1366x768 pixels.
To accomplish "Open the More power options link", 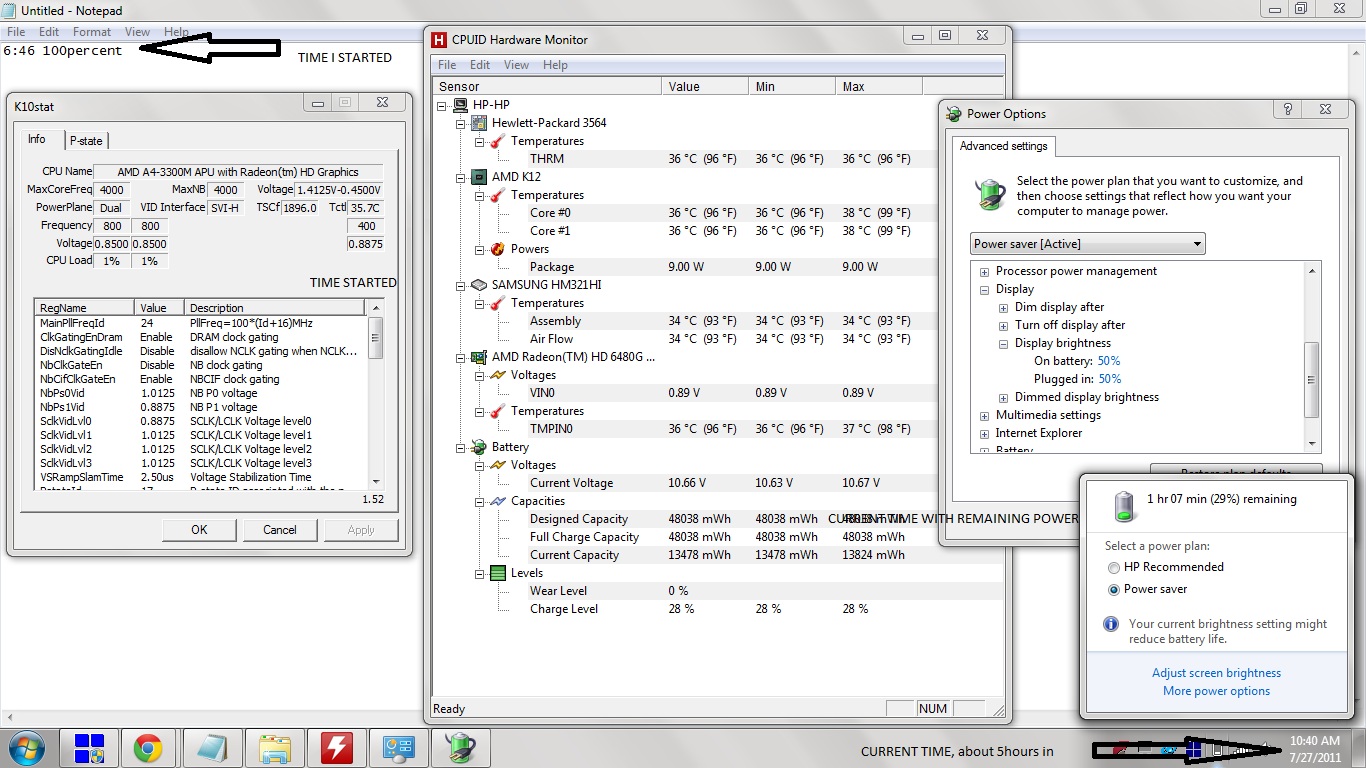I will [x=1216, y=691].
